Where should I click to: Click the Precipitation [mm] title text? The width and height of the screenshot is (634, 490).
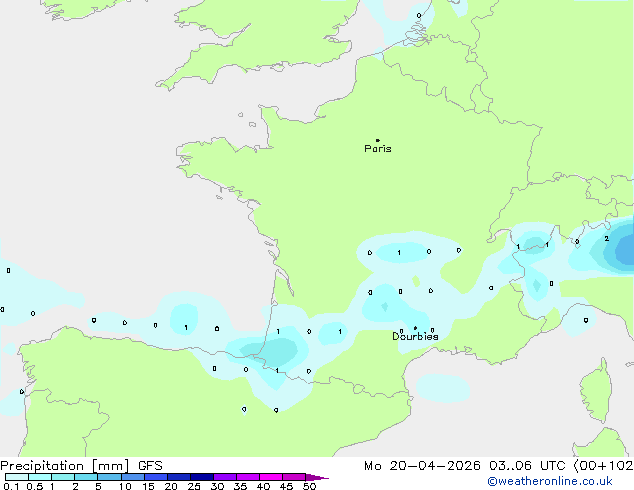(65, 466)
